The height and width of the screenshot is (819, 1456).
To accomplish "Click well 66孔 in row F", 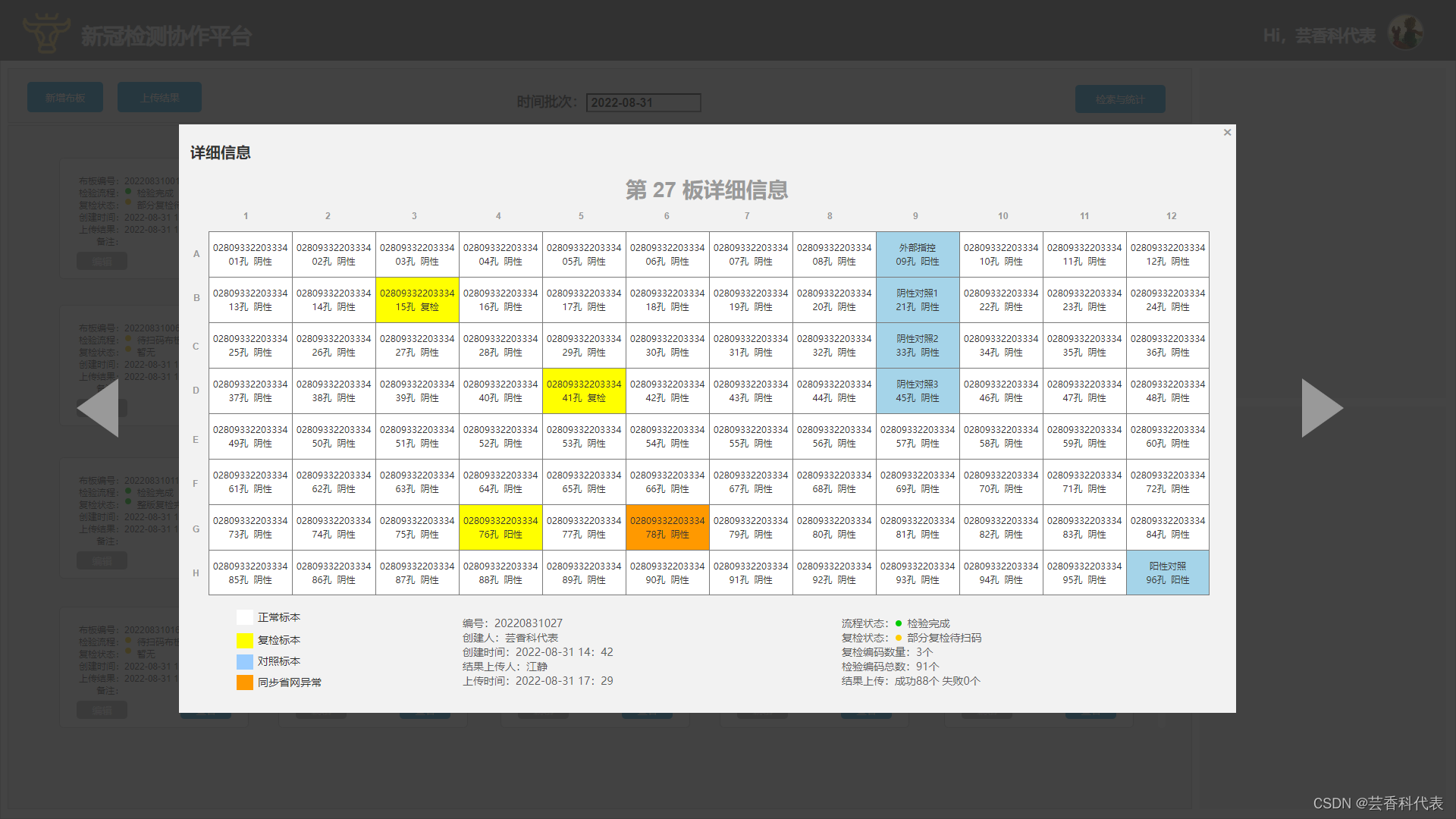I will coord(667,482).
